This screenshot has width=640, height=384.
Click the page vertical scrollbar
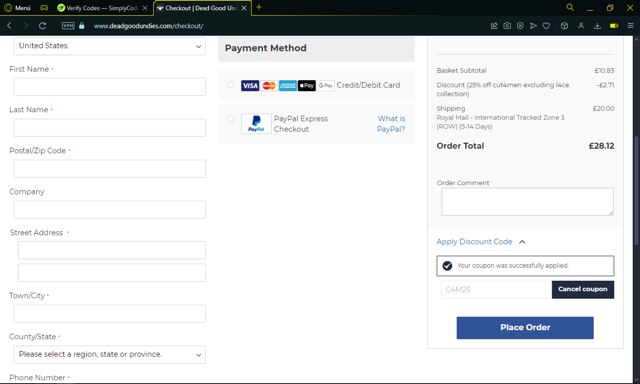[636, 190]
